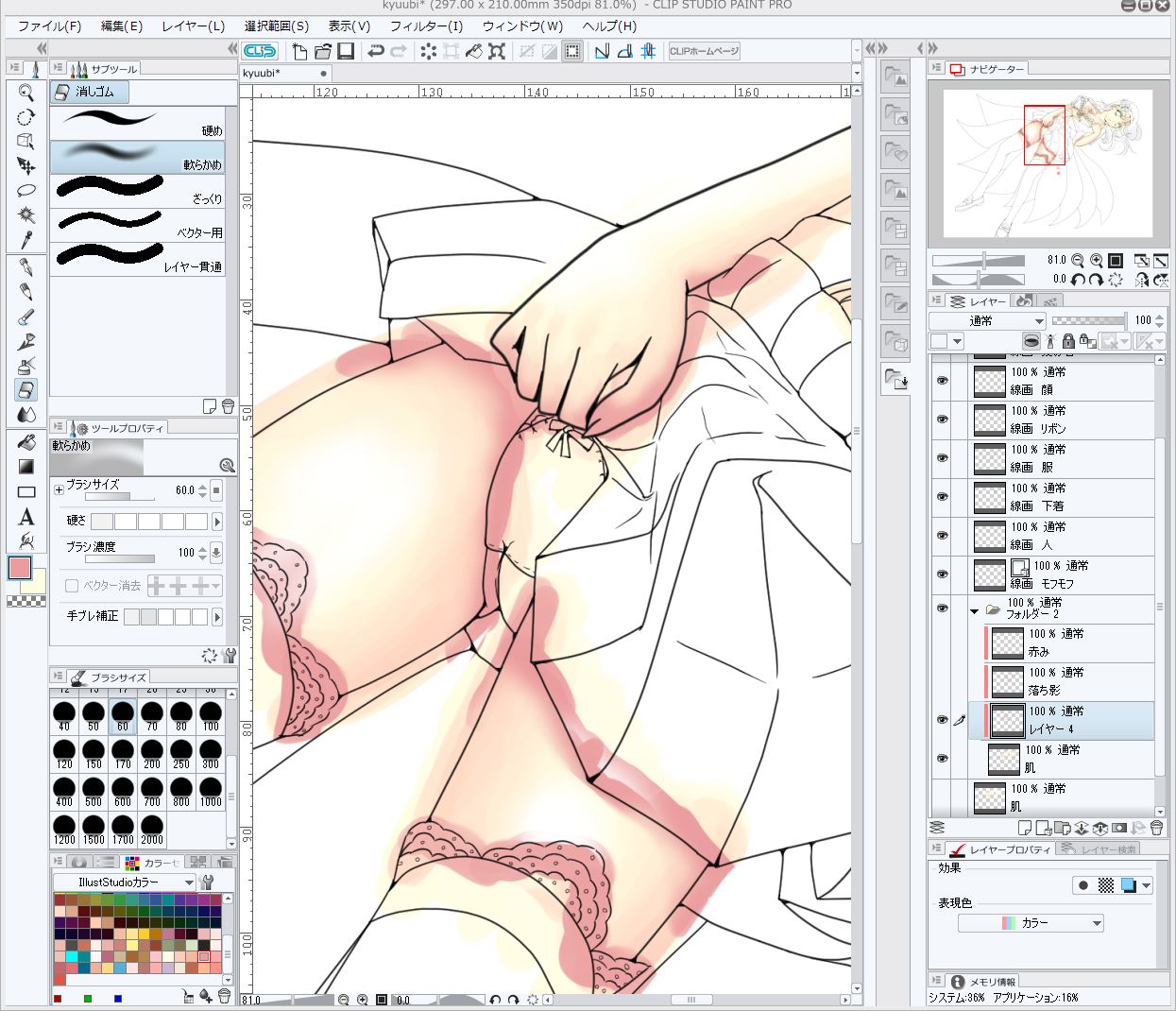This screenshot has width=1176, height=1011.
Task: Open the 手ブレ補正 setting arrow
Action: coord(217,617)
